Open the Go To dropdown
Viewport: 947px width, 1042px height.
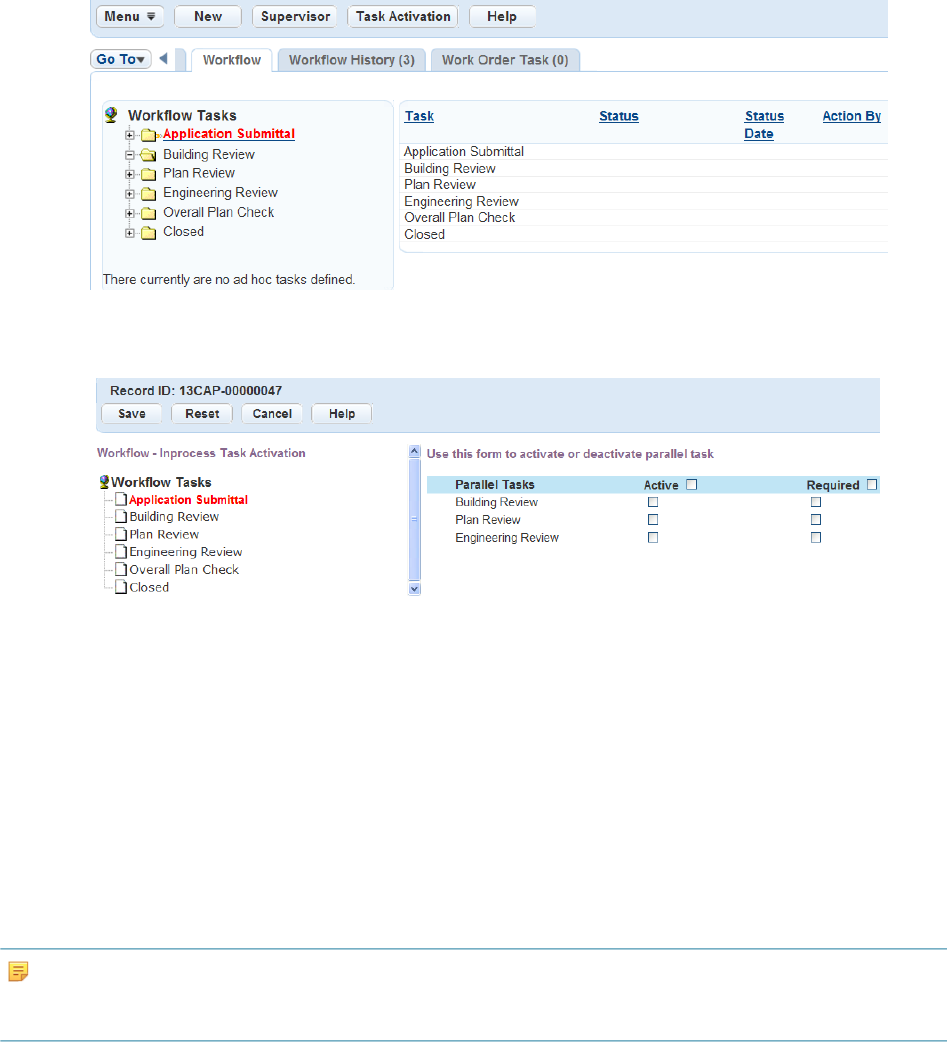120,59
